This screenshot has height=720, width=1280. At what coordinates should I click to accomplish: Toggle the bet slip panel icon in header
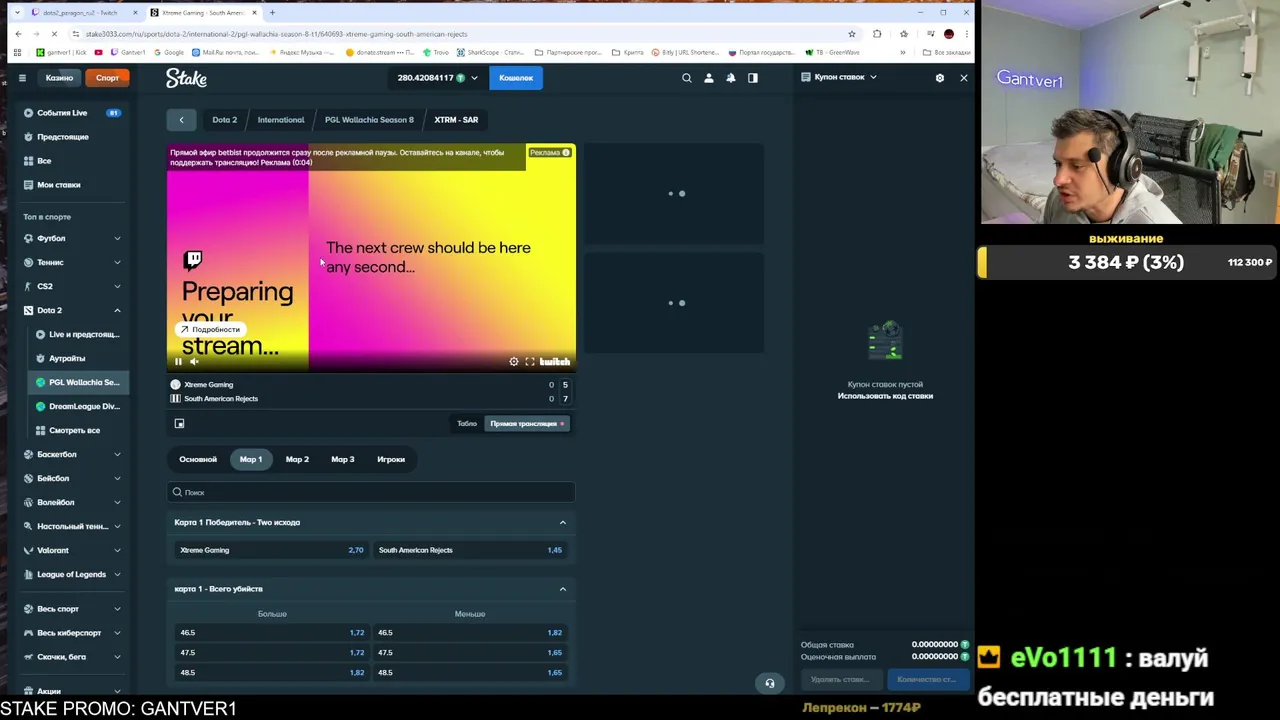pos(752,78)
